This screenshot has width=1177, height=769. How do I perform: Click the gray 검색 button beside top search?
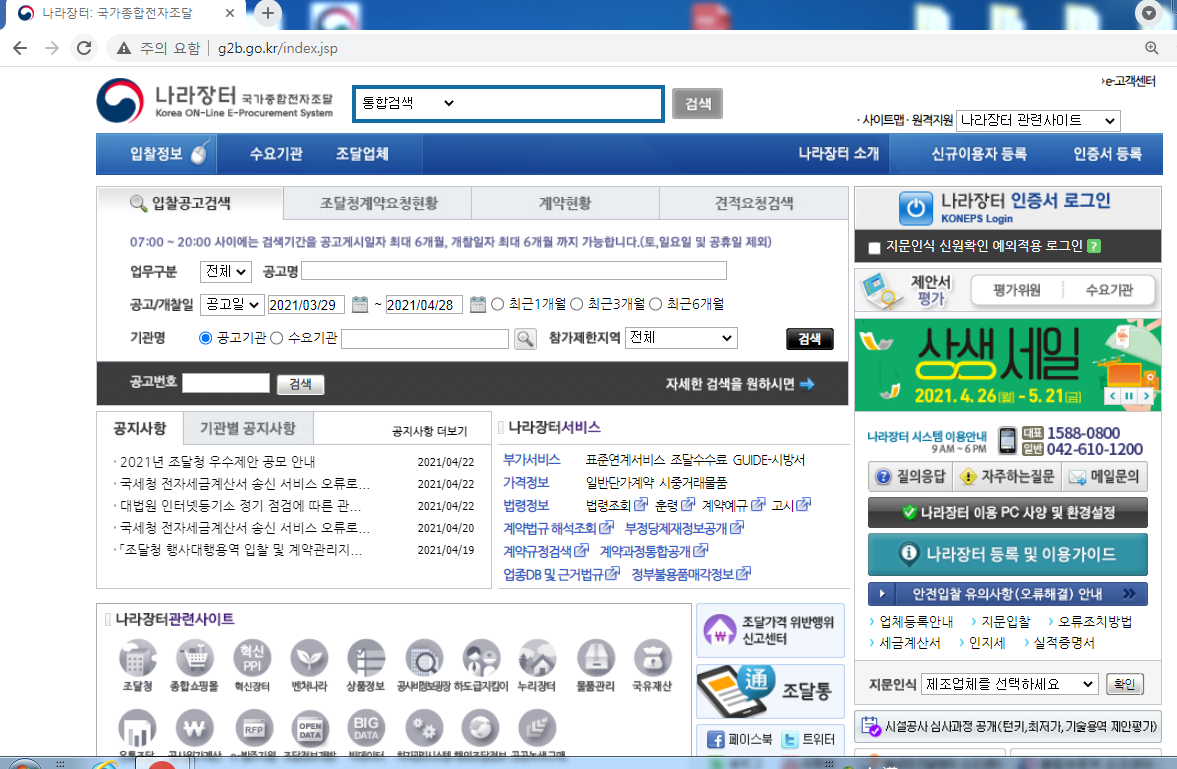pos(697,104)
